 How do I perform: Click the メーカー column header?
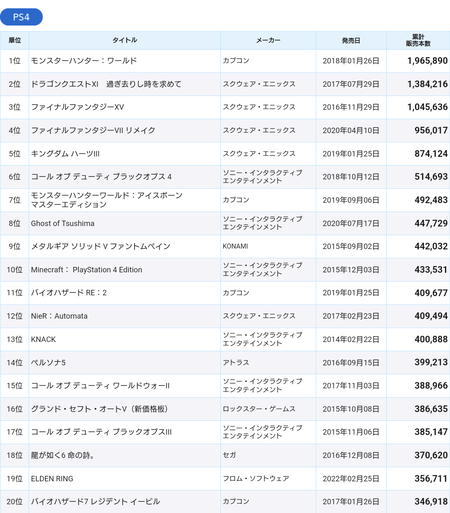[x=268, y=40]
